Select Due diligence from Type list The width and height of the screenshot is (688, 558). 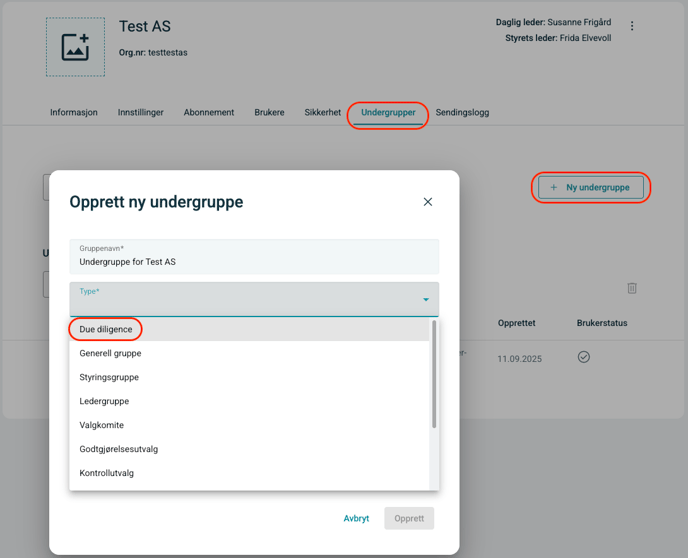tap(106, 329)
